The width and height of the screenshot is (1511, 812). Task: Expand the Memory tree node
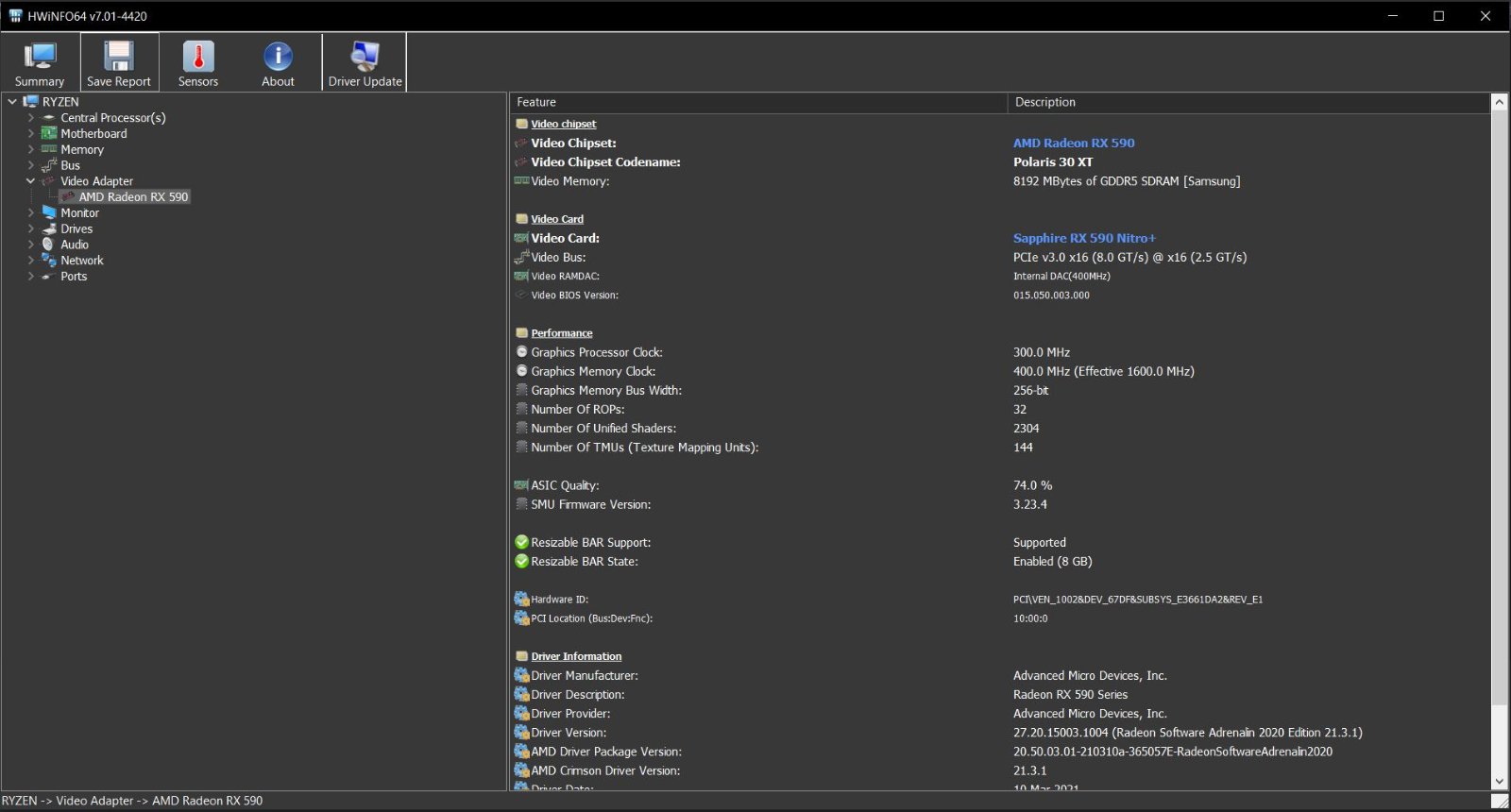[x=31, y=149]
